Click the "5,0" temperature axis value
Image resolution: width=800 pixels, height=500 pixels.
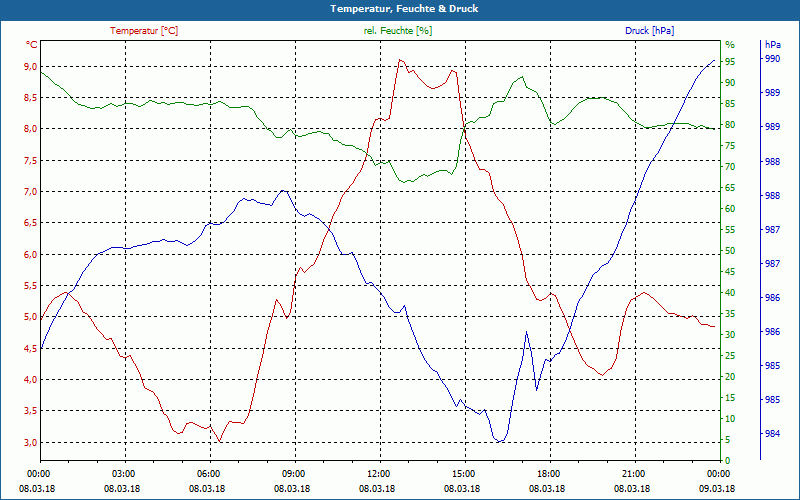pos(31,317)
